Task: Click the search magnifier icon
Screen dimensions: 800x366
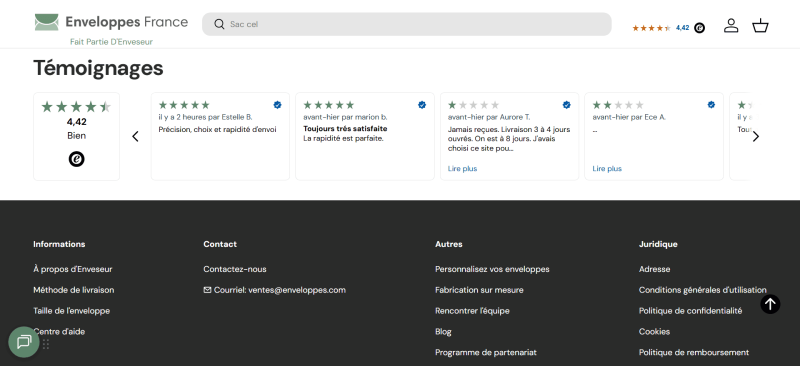Action: point(219,24)
